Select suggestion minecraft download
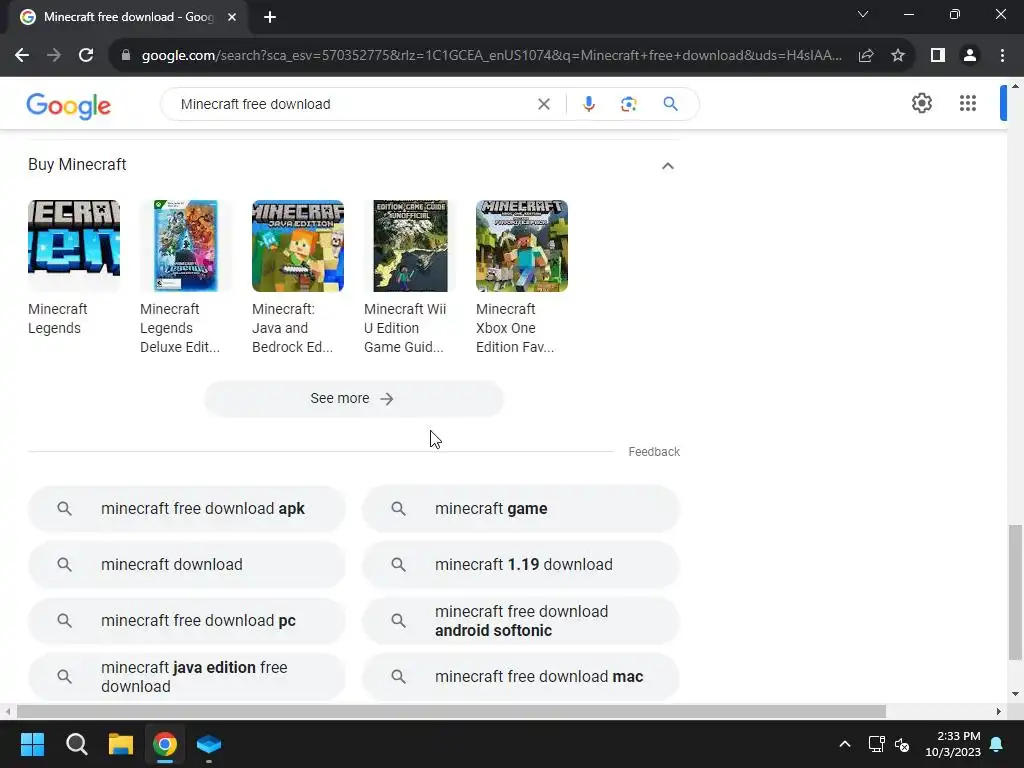Image resolution: width=1024 pixels, height=768 pixels. pos(187,564)
